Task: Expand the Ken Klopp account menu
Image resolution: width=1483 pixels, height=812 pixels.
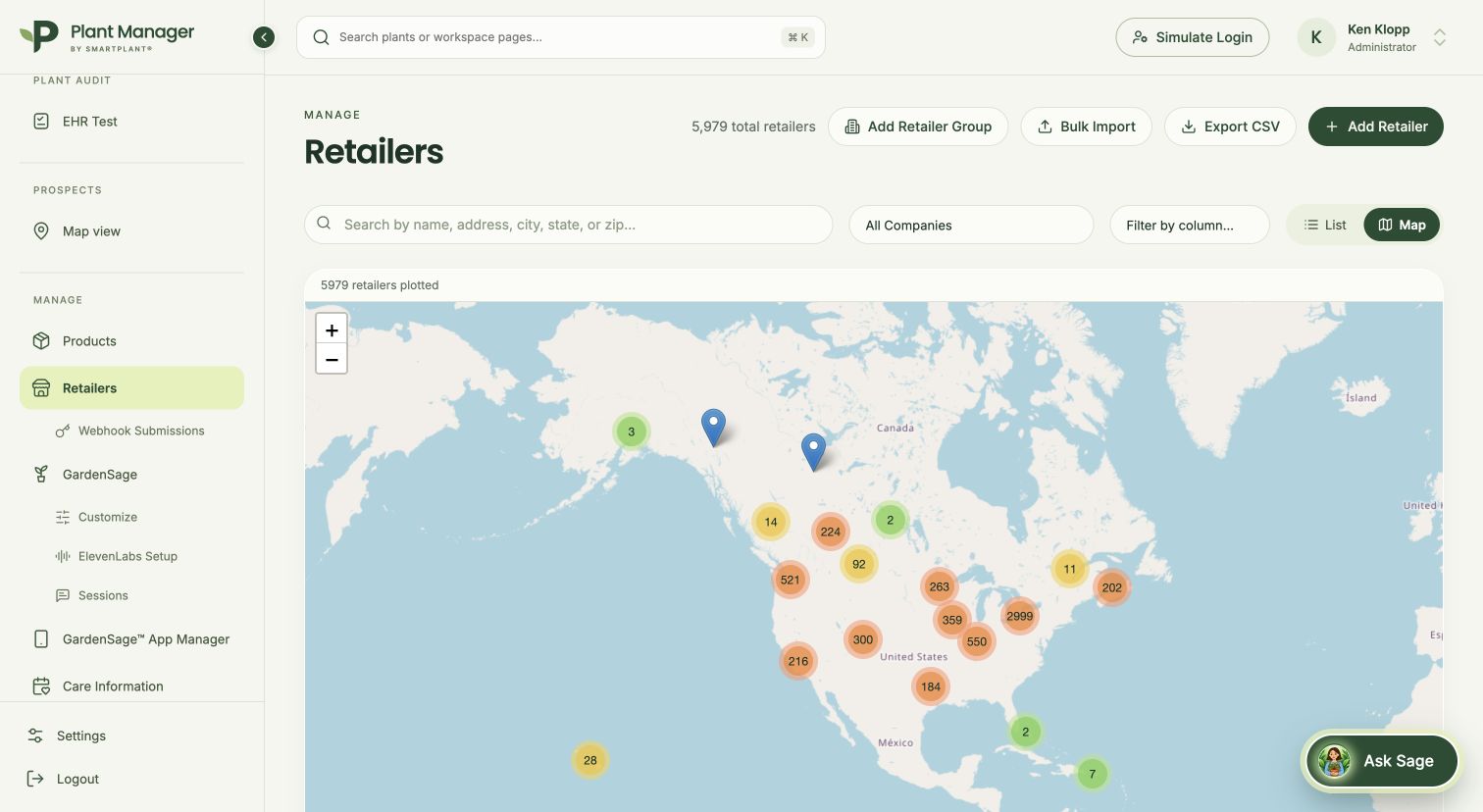Action: click(x=1439, y=37)
